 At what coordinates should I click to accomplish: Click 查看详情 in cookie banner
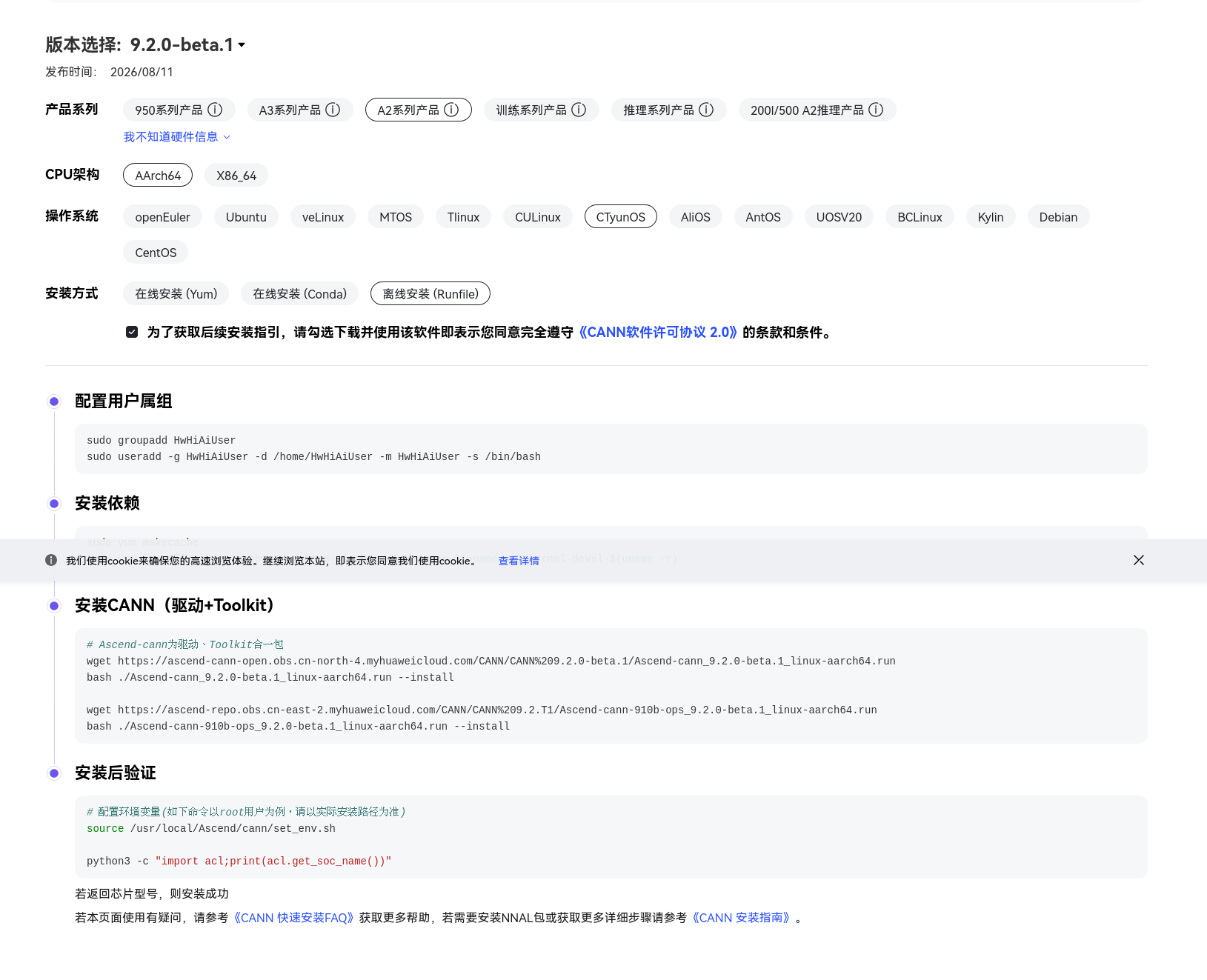[519, 561]
